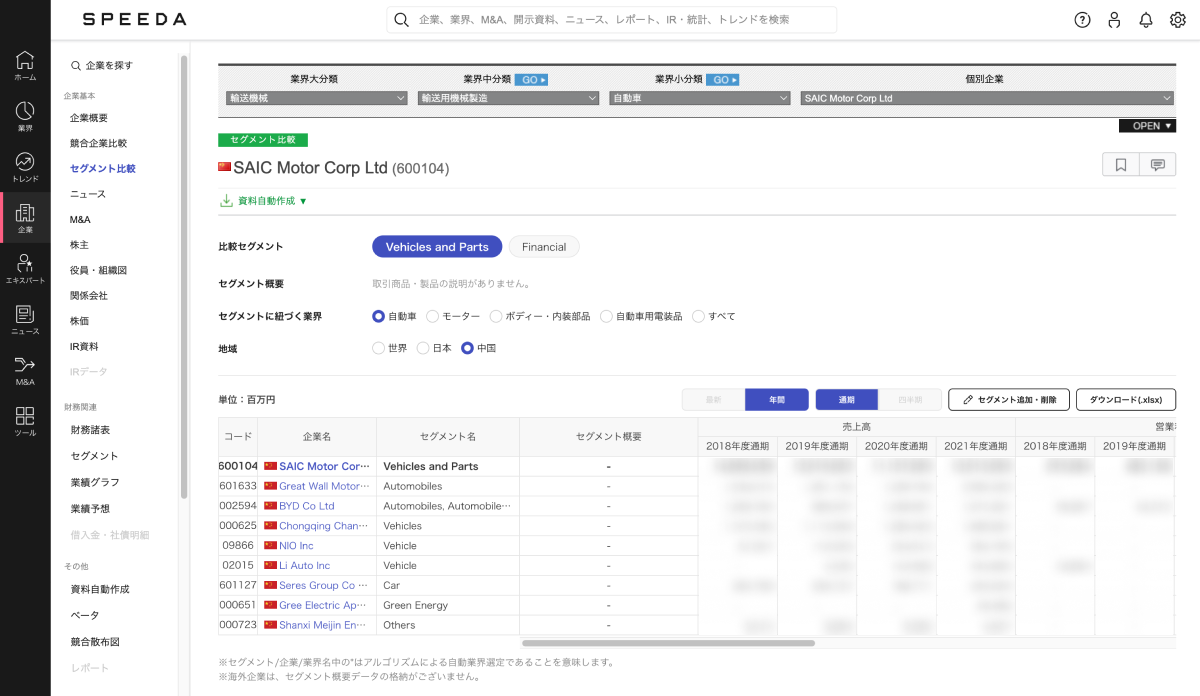This screenshot has width=1200, height=696.
Task: Open the Great Wall Motor company link
Action: (x=320, y=486)
